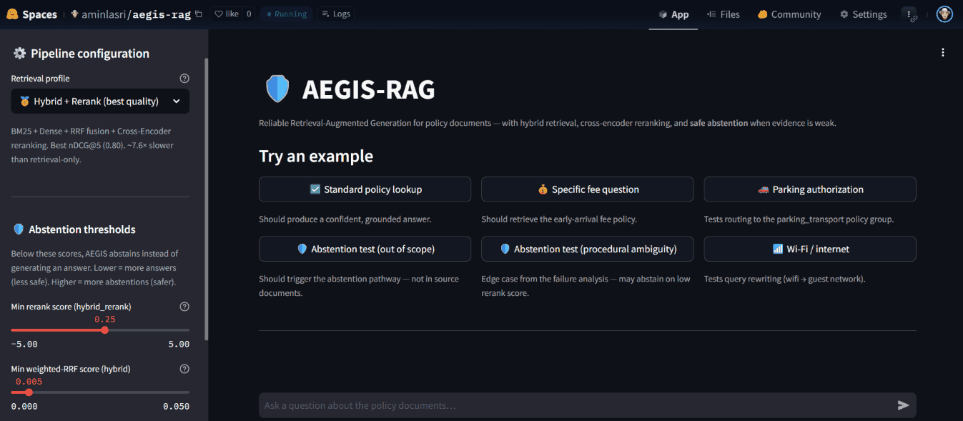
Task: Show help for Min weighted-RRF score
Action: (x=184, y=369)
